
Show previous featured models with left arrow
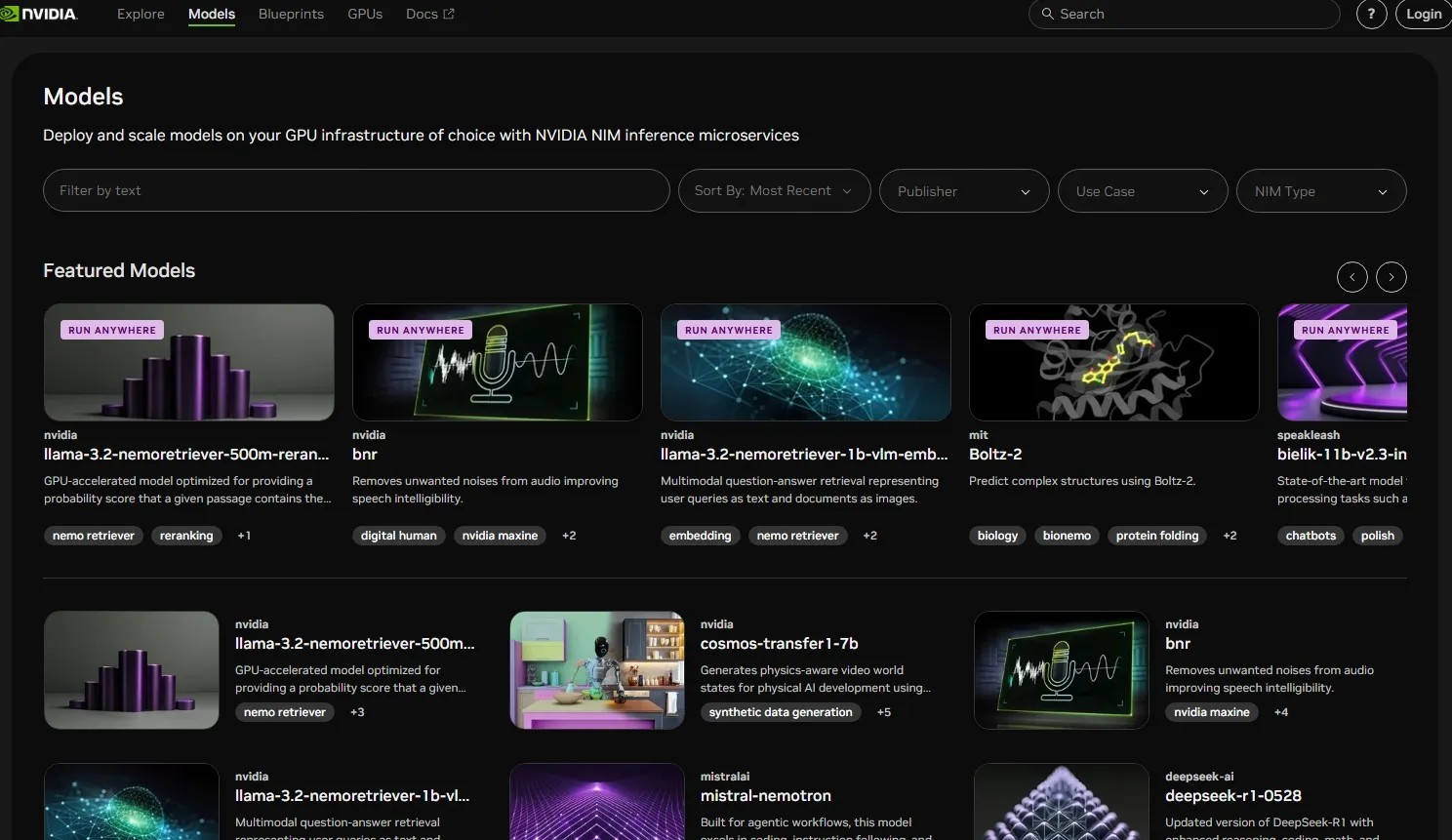[x=1352, y=277]
